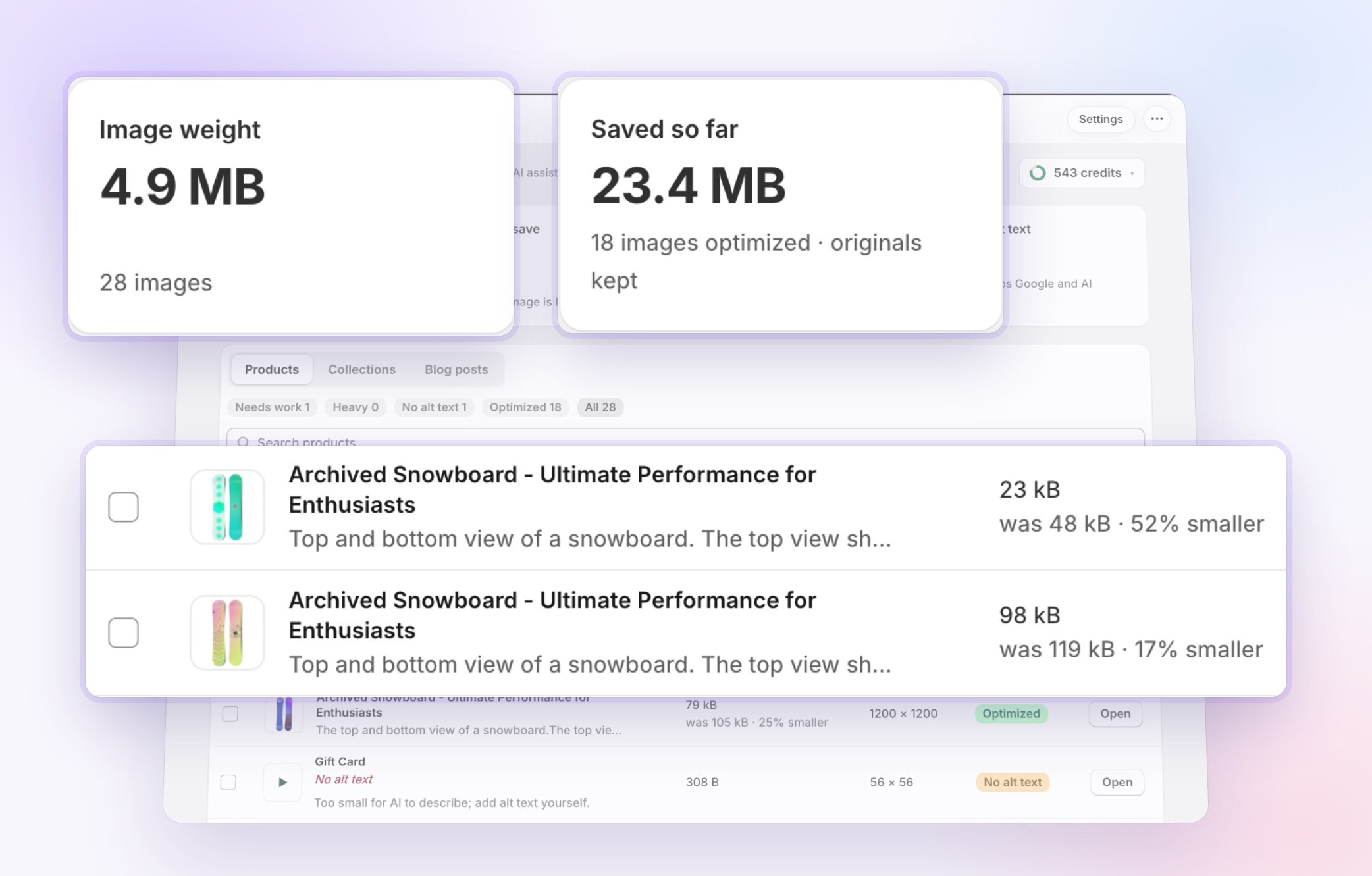1372x876 pixels.
Task: Click the '56 × 56' dimension cell
Action: [x=891, y=782]
